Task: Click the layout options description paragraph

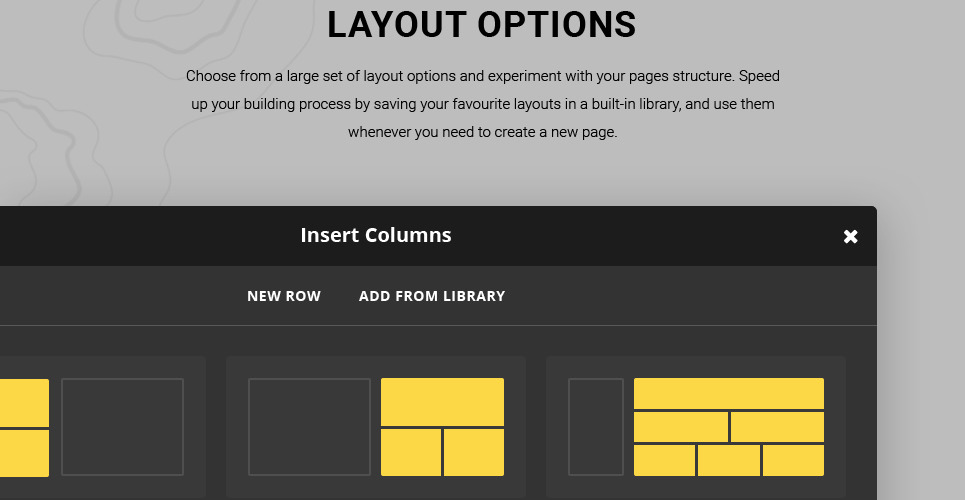Action: pyautogui.click(x=482, y=104)
